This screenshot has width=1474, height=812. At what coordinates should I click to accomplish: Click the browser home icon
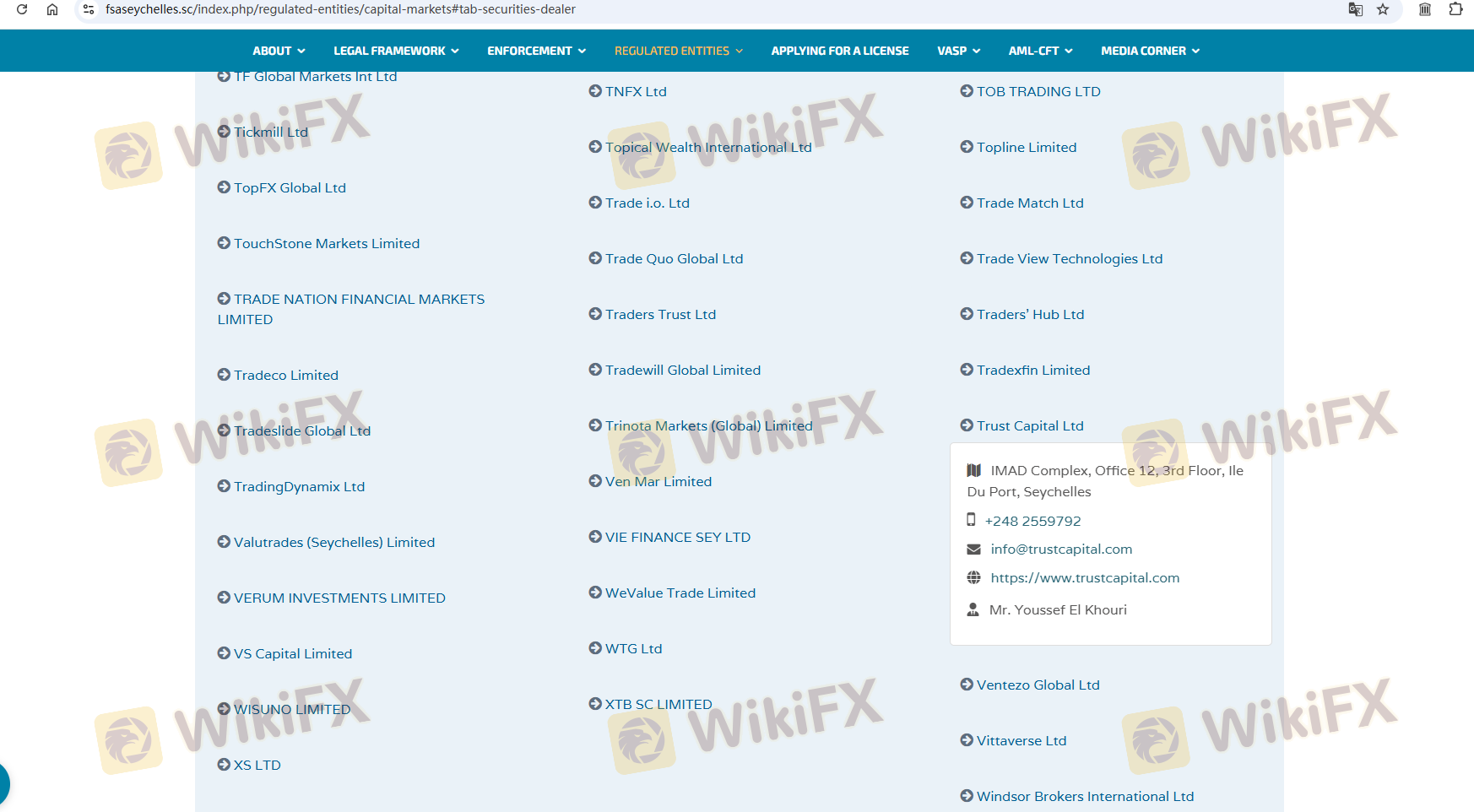click(52, 9)
